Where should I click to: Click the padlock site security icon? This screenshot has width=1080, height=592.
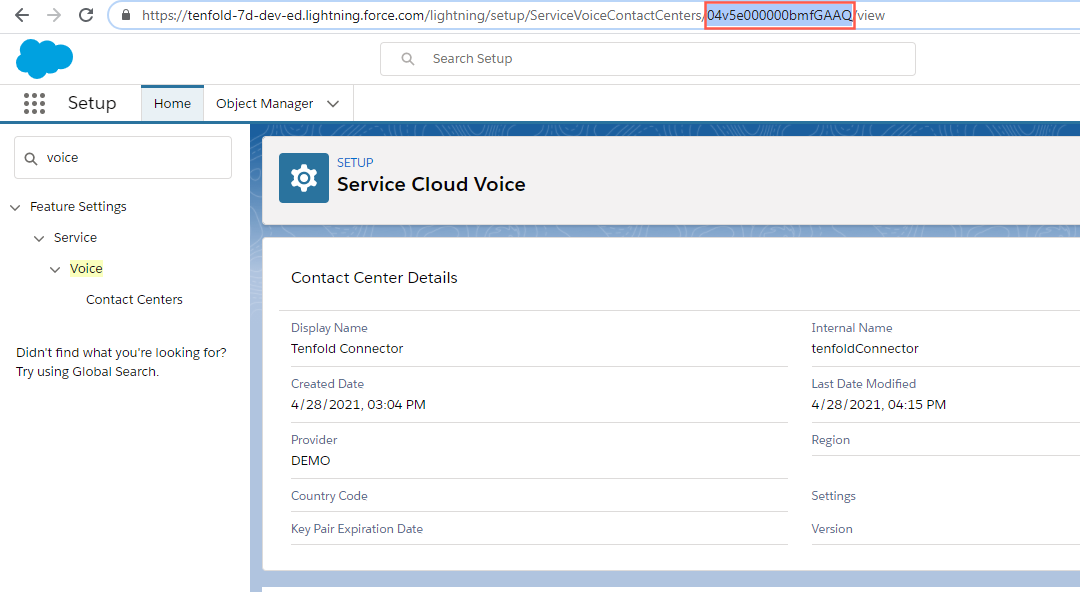125,16
